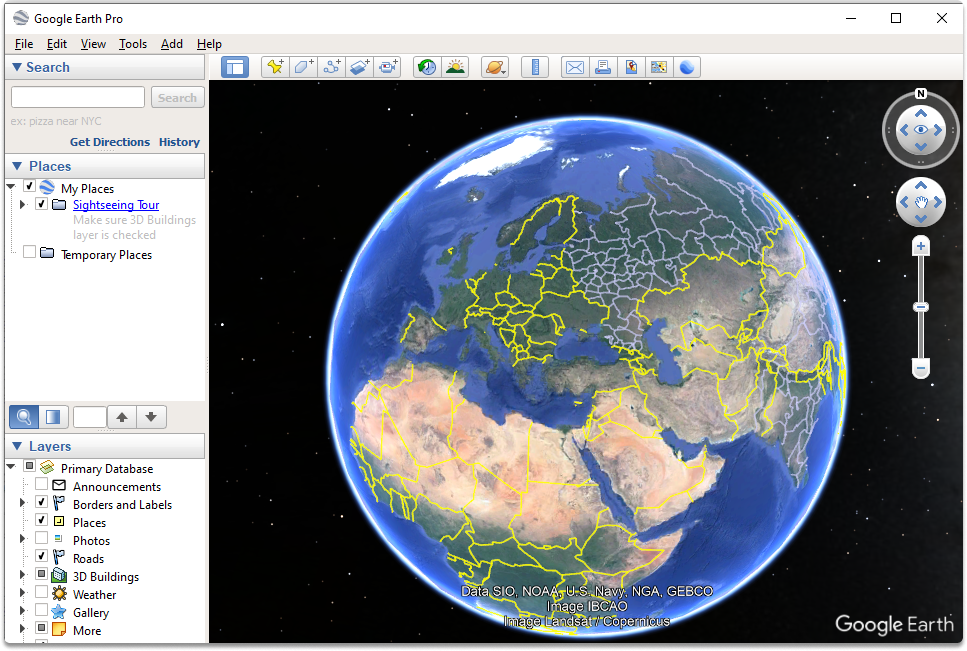Enable the Photos layer checkbox
967x651 pixels.
tap(41, 538)
